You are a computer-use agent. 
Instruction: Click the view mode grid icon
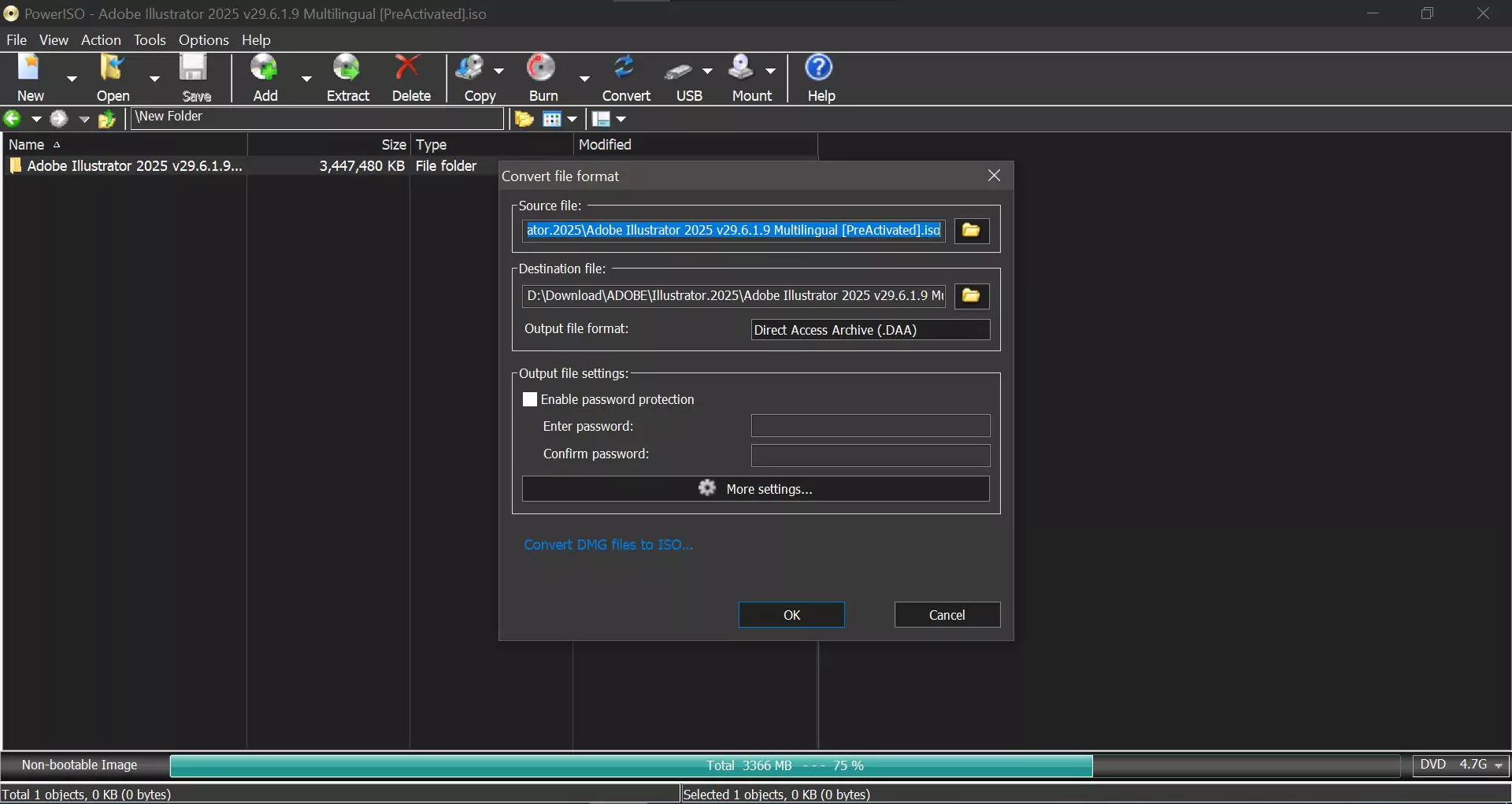point(553,119)
